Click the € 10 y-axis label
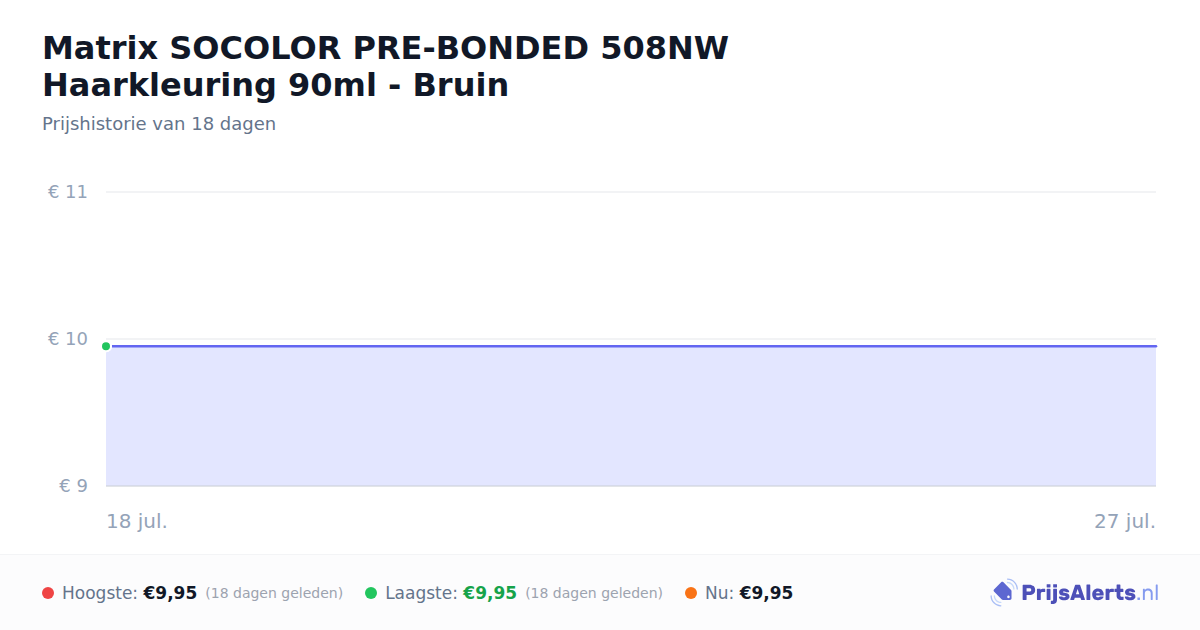Image resolution: width=1200 pixels, height=630 pixels. click(68, 339)
